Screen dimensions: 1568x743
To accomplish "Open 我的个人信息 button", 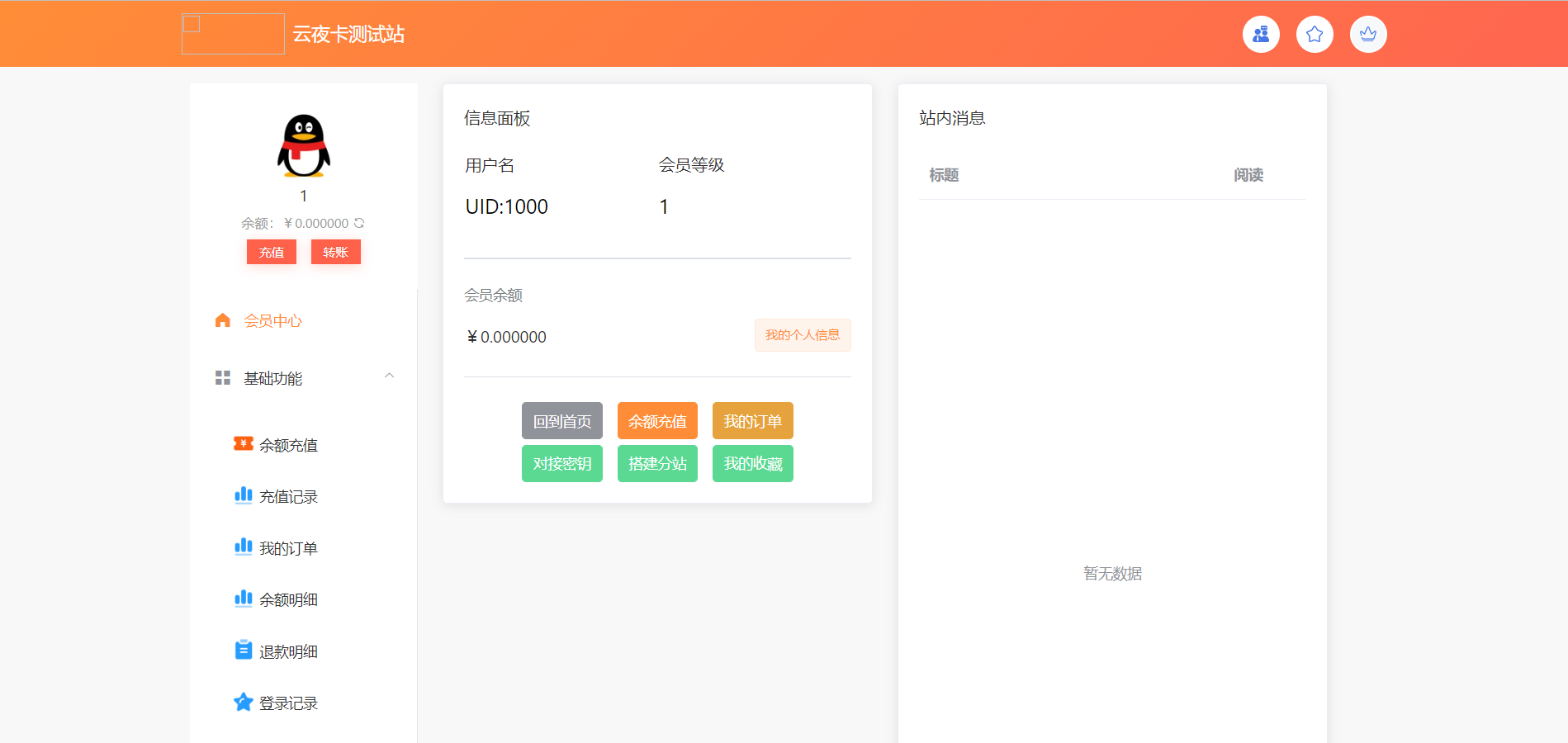I will pyautogui.click(x=803, y=335).
